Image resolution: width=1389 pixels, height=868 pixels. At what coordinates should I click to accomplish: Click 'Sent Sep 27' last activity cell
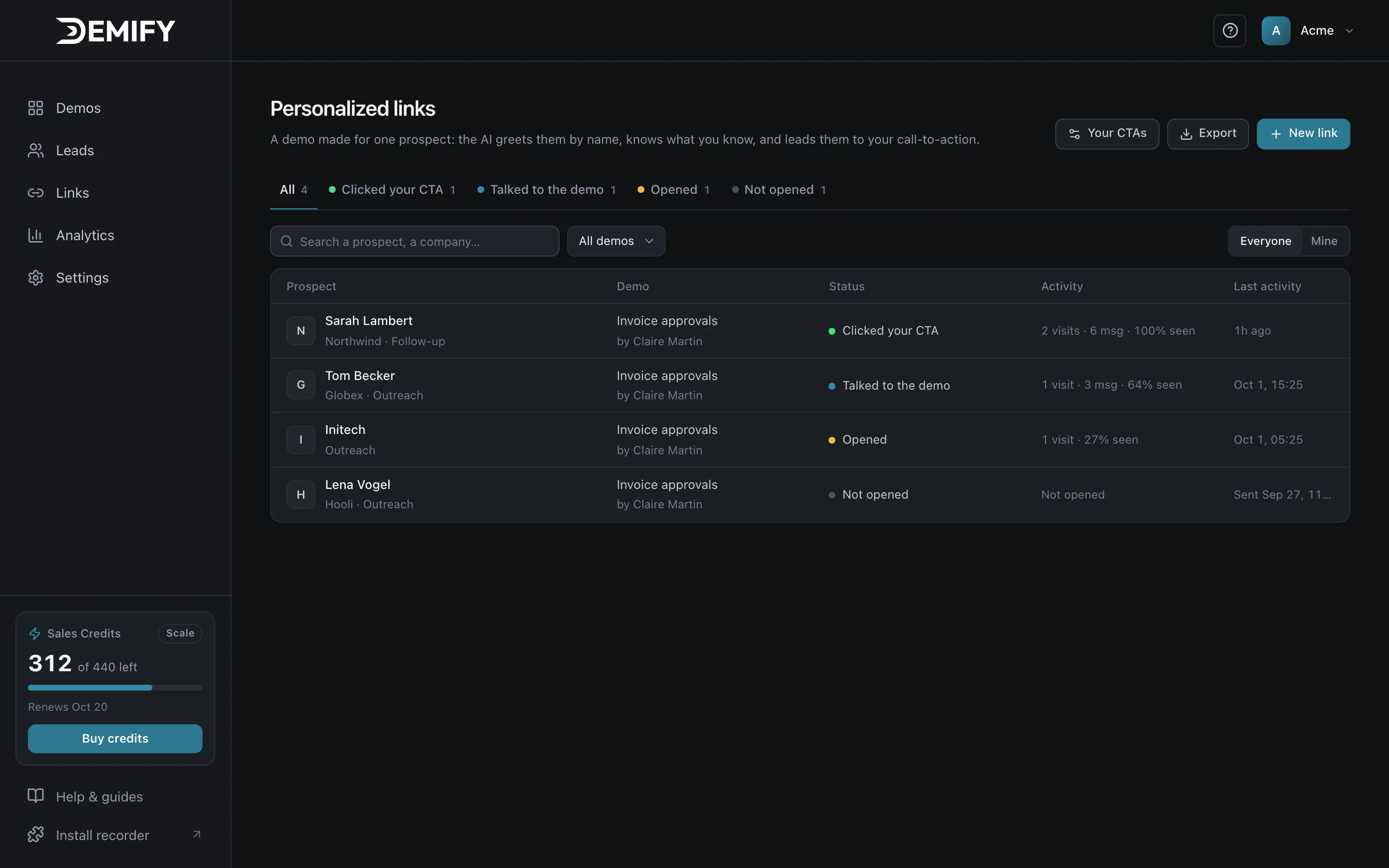coord(1282,495)
